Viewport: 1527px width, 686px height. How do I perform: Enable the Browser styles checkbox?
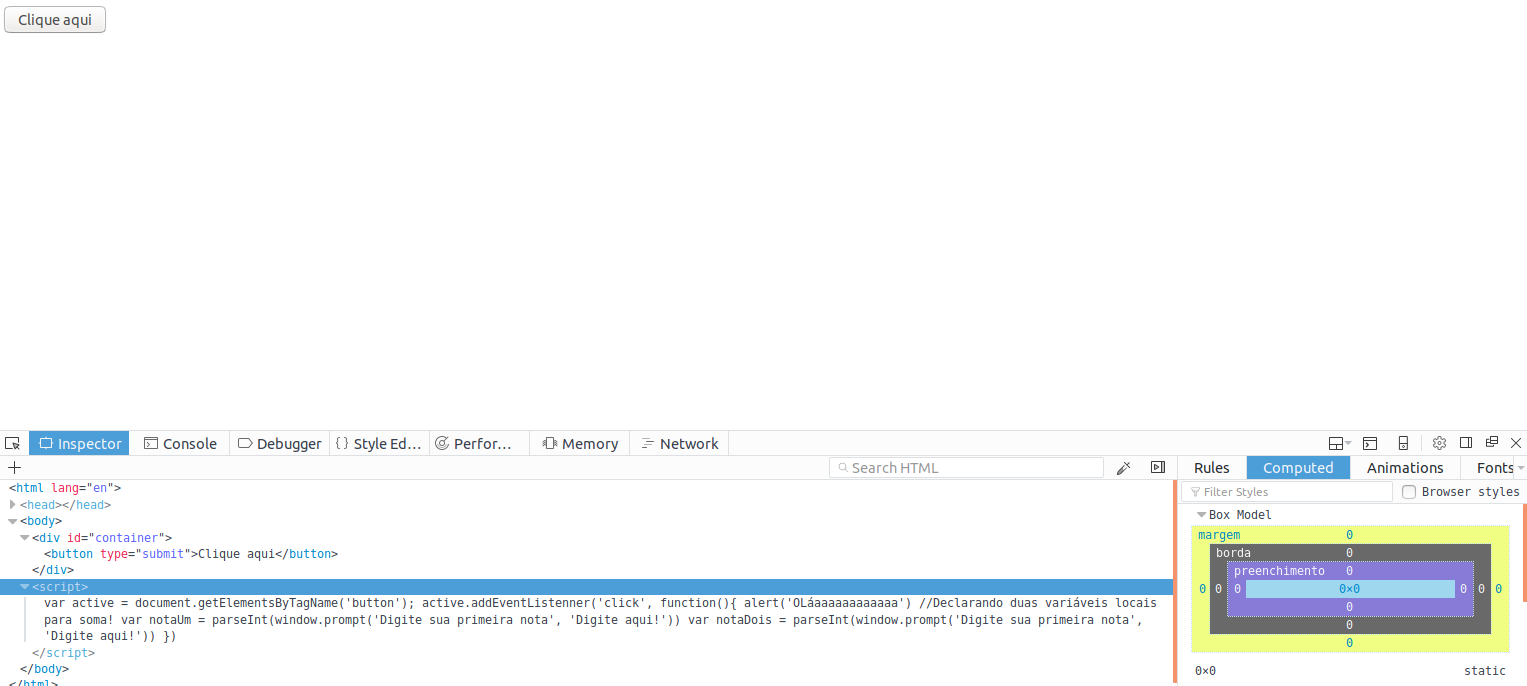click(x=1409, y=492)
